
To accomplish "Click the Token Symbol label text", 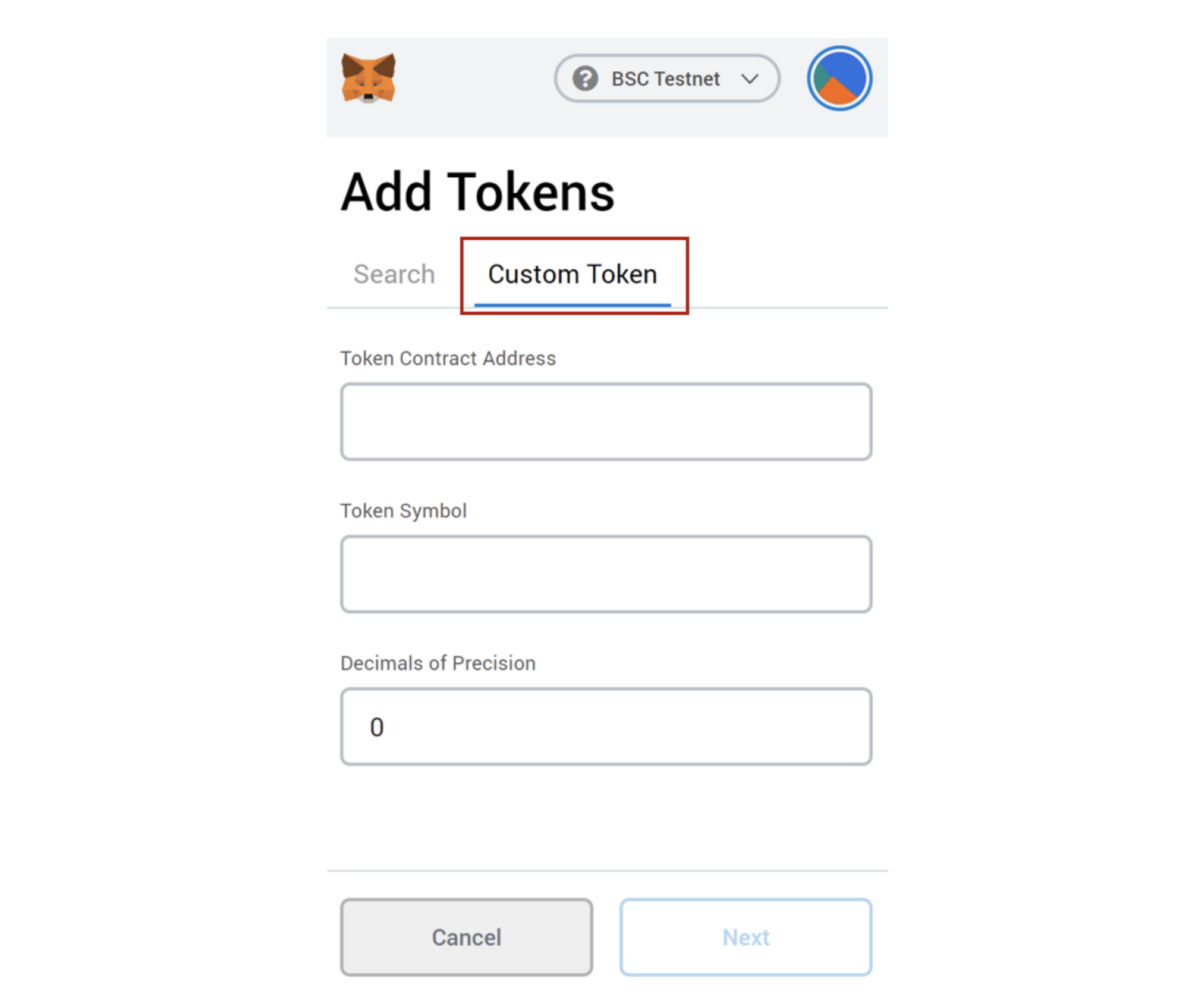I will [403, 511].
